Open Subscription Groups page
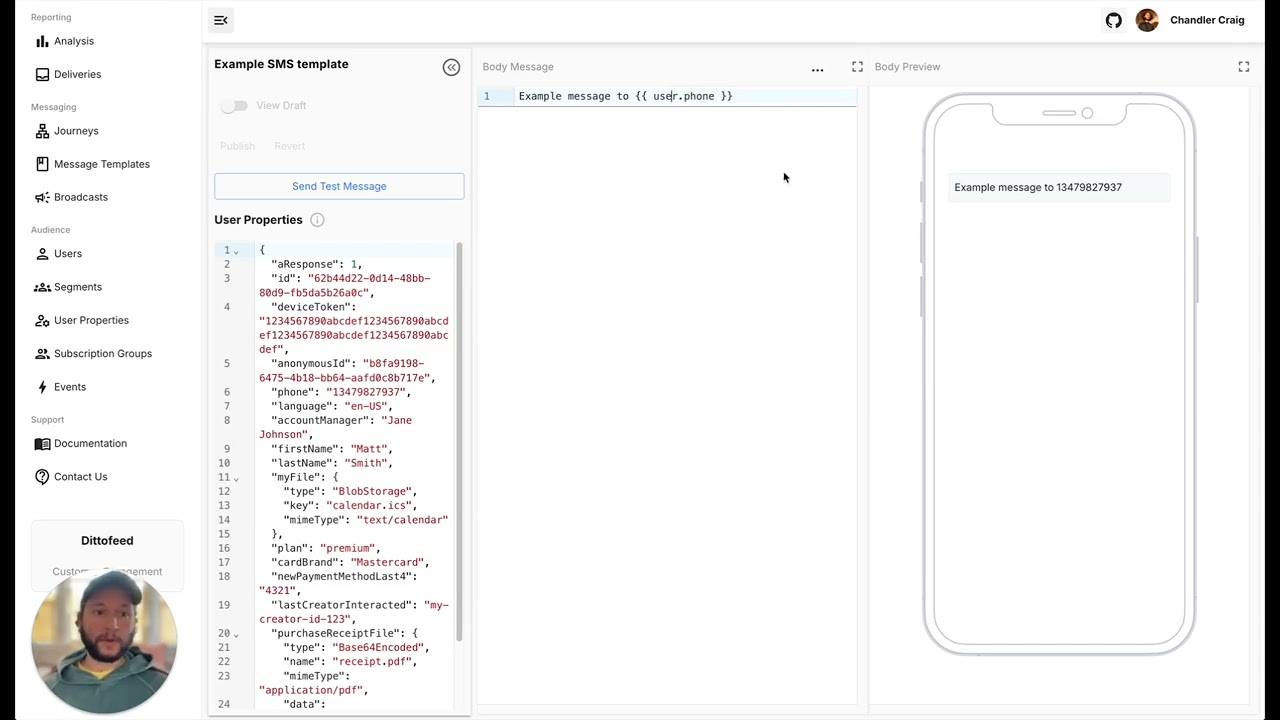This screenshot has height=720, width=1280. coord(103,353)
